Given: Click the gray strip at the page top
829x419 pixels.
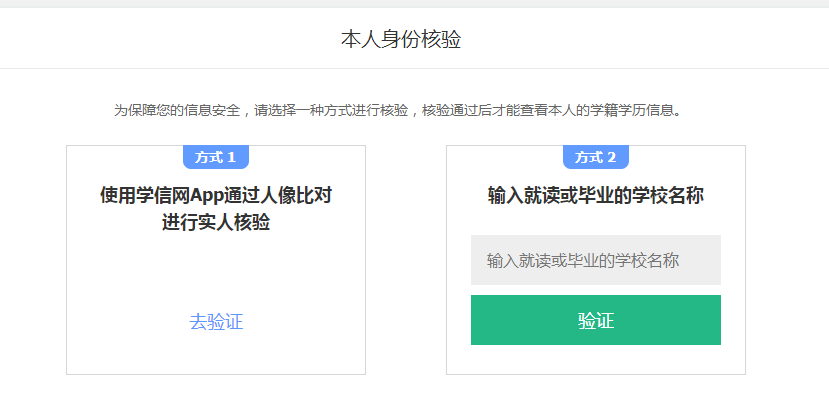Looking at the screenshot, I should [x=414, y=4].
